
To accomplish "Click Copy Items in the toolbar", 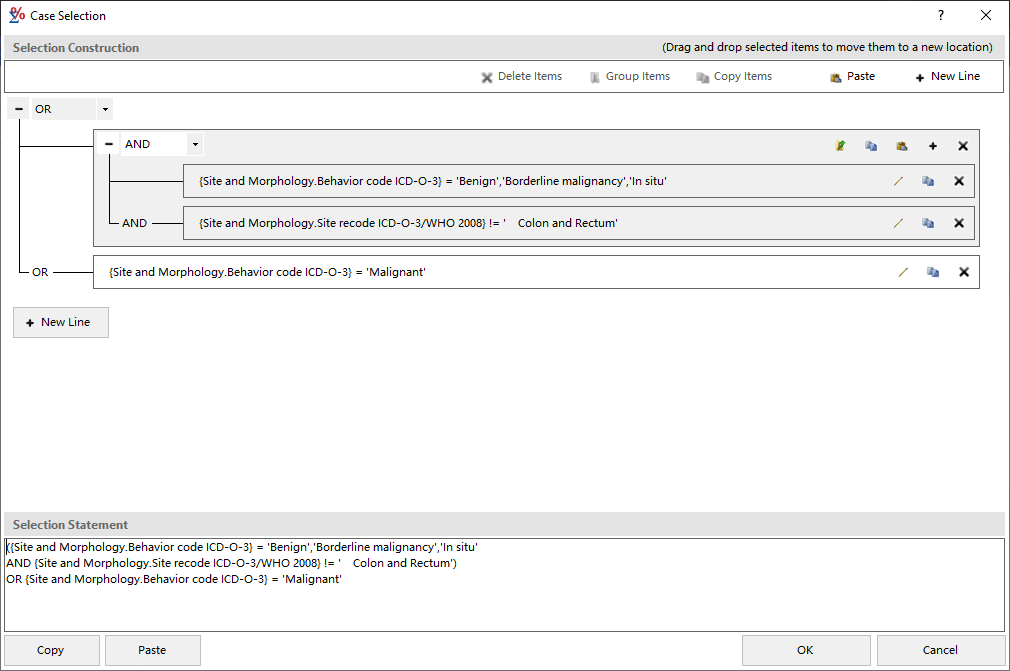I will [x=734, y=76].
